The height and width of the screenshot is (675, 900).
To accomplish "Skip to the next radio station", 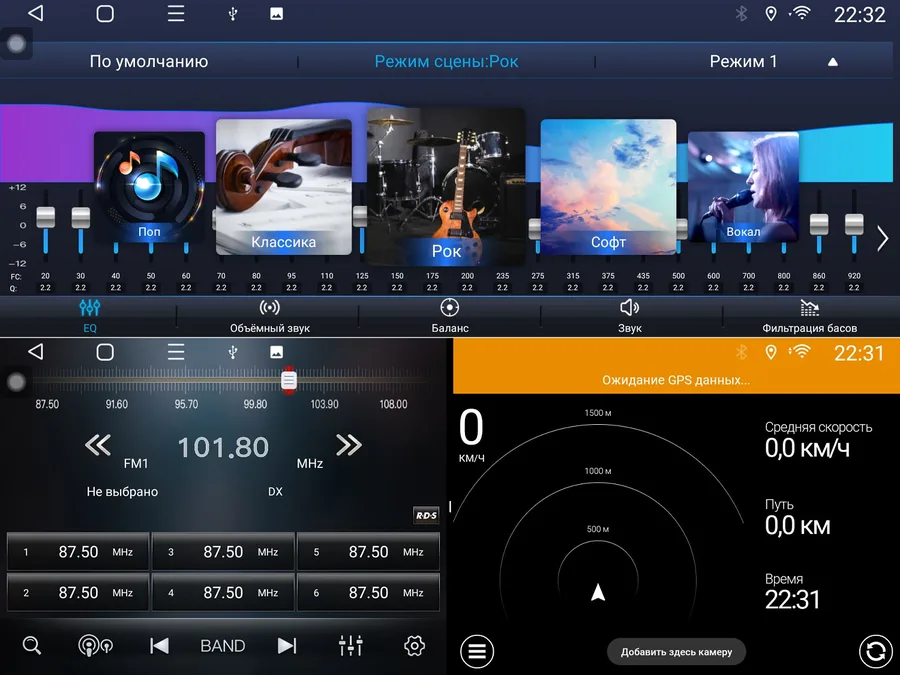I will coord(287,646).
